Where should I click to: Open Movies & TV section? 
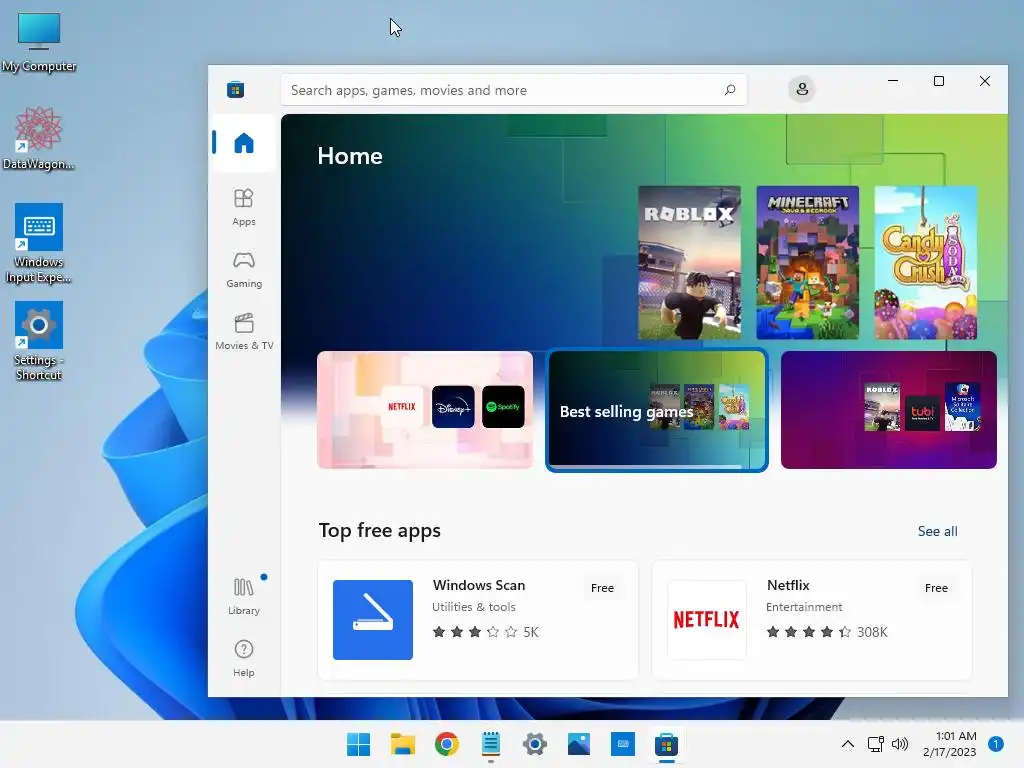coord(244,332)
